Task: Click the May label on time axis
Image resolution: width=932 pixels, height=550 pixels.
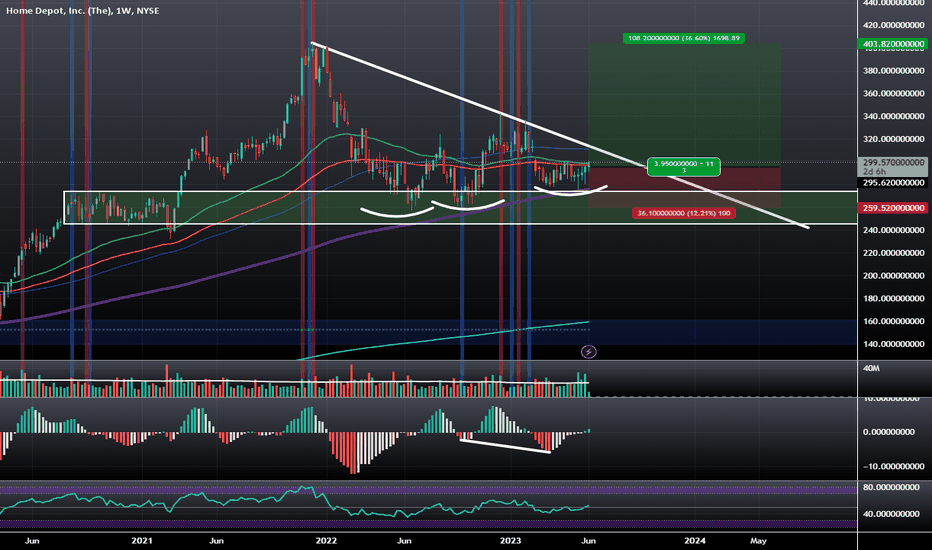Action: (758, 540)
